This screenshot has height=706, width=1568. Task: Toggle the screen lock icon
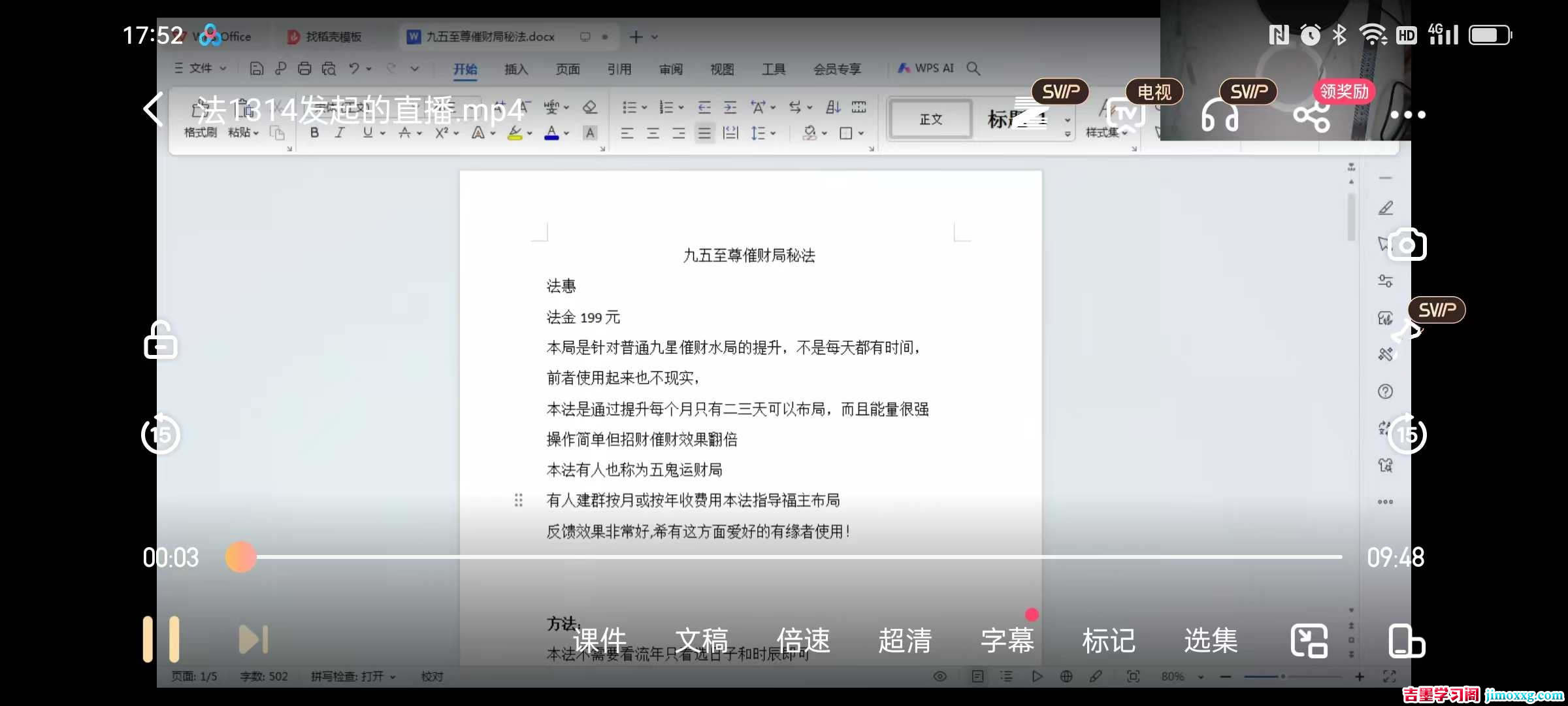pos(160,340)
